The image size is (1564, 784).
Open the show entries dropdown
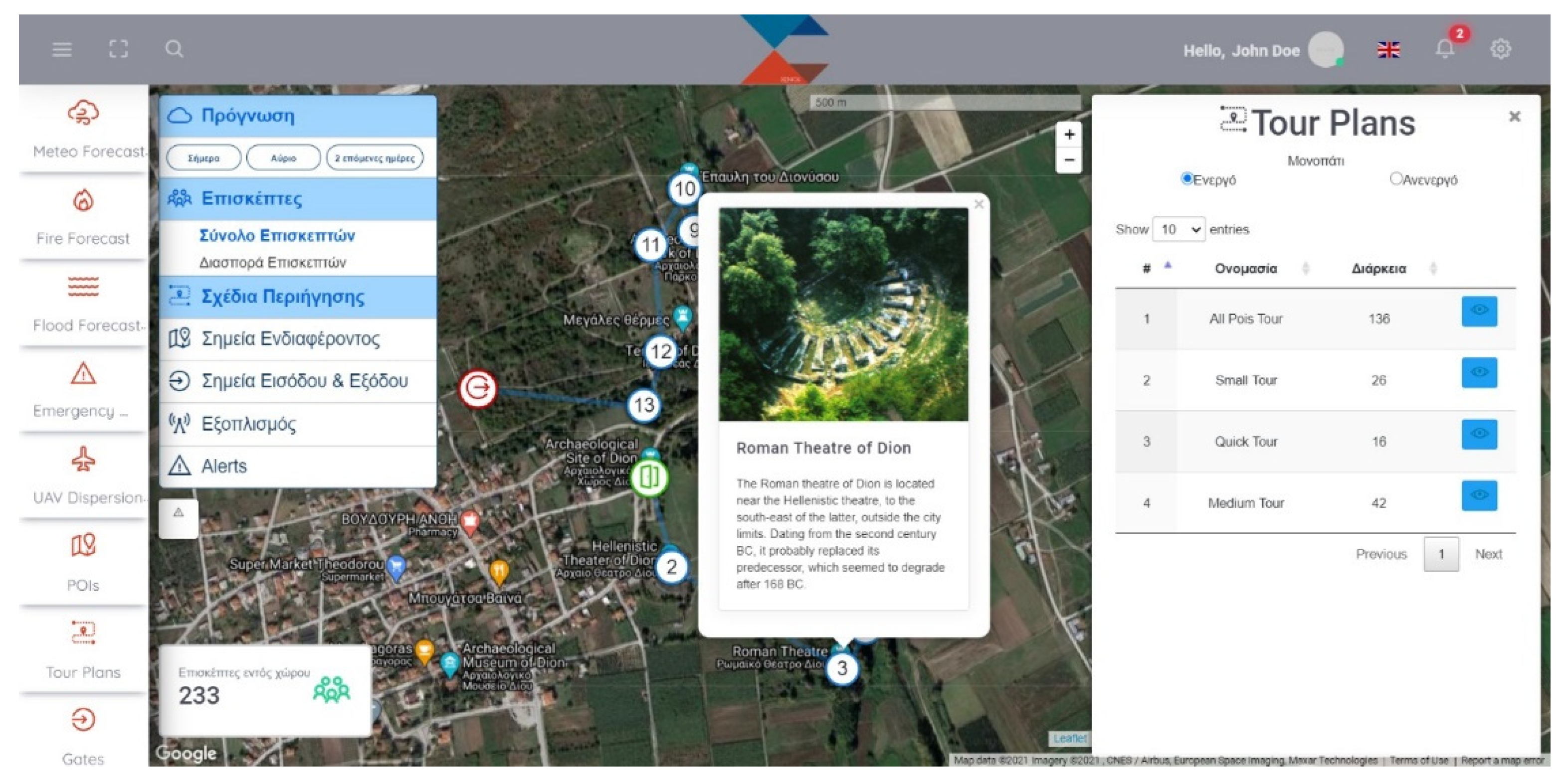click(1178, 229)
